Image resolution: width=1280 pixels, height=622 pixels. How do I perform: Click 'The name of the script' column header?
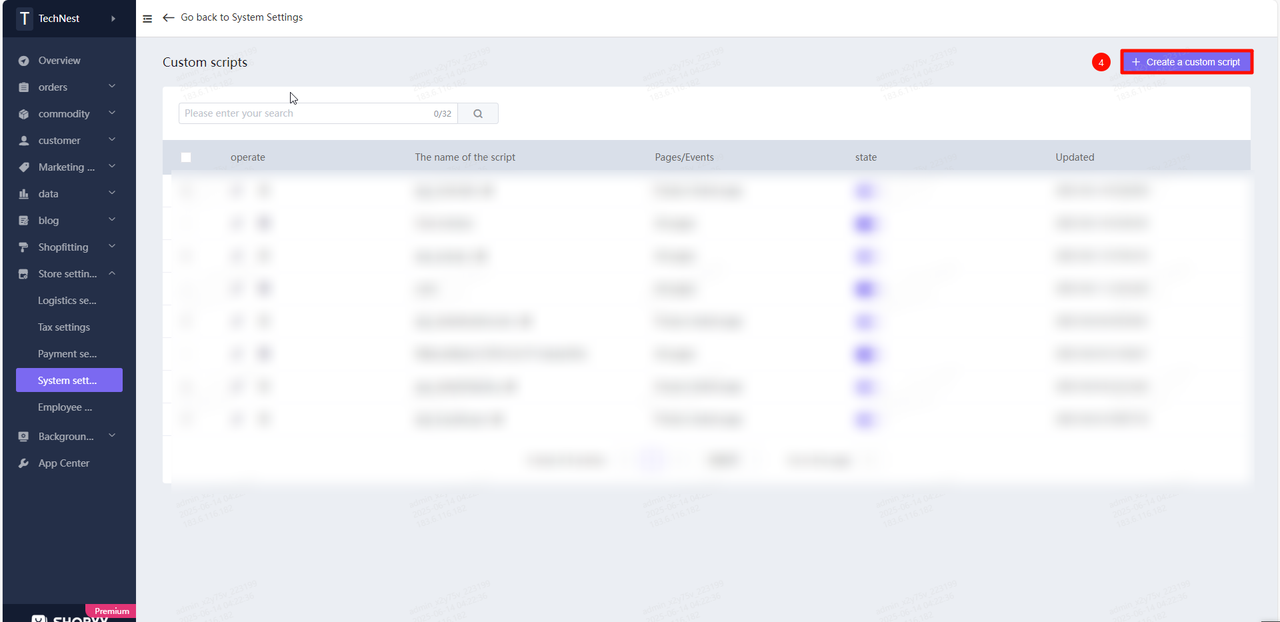[x=465, y=157]
